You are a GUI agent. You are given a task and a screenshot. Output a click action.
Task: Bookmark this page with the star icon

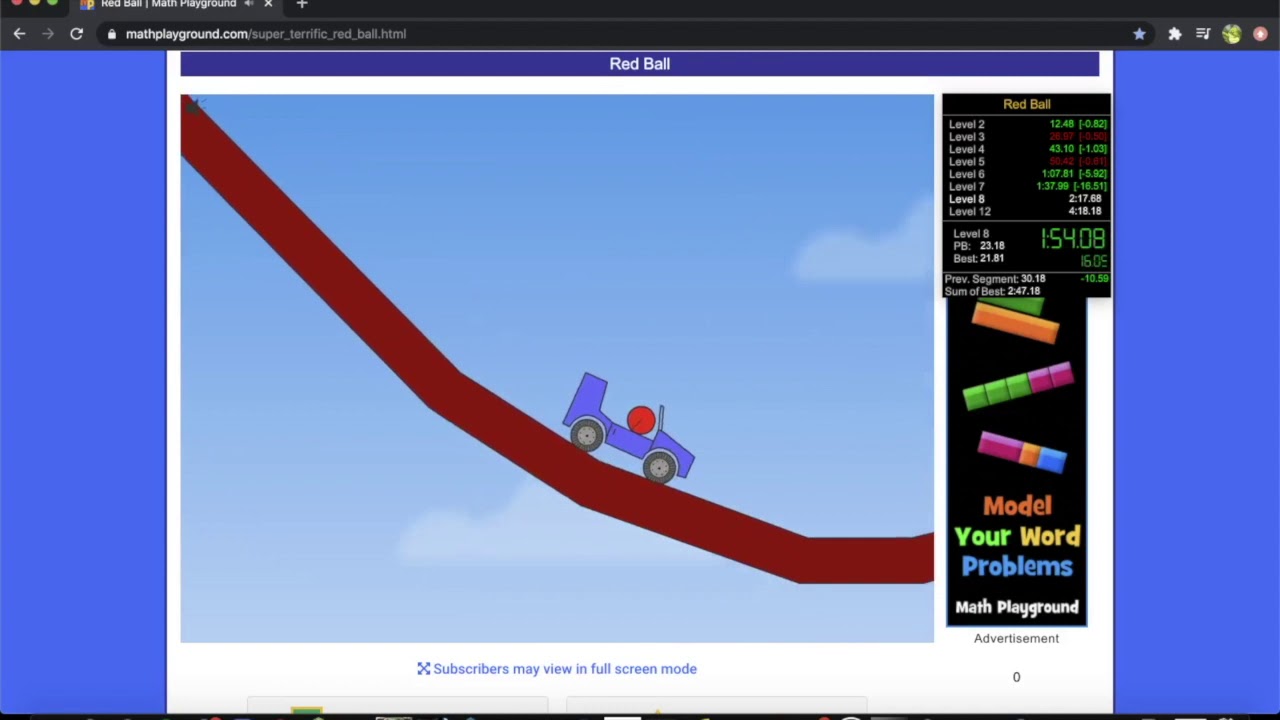point(1139,34)
